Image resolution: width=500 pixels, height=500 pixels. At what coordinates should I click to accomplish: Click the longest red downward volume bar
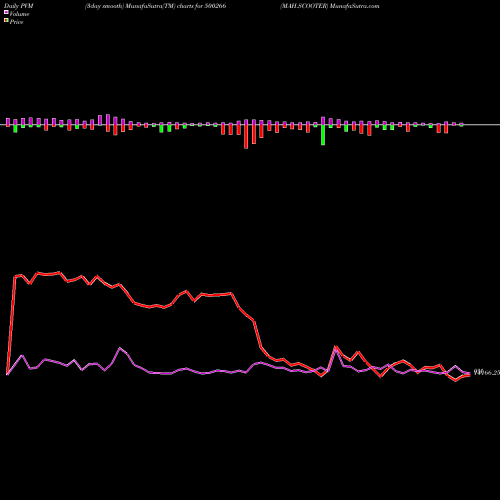pos(246,136)
